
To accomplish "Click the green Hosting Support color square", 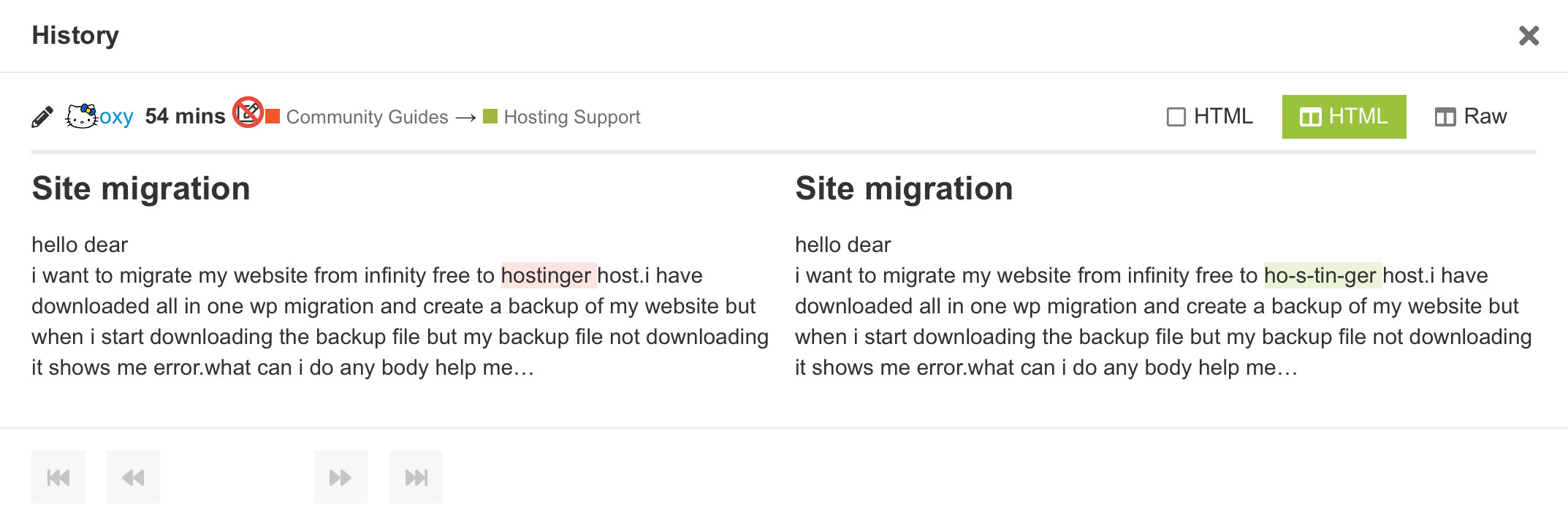I will (490, 117).
